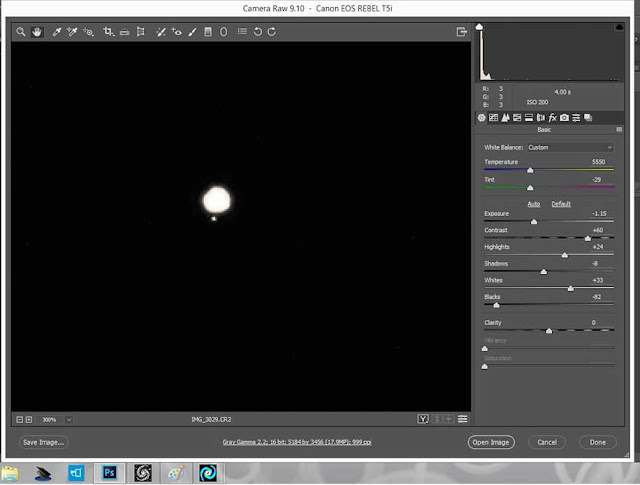The height and width of the screenshot is (485, 640).
Task: Select the Radial Filter tool
Action: click(x=223, y=31)
